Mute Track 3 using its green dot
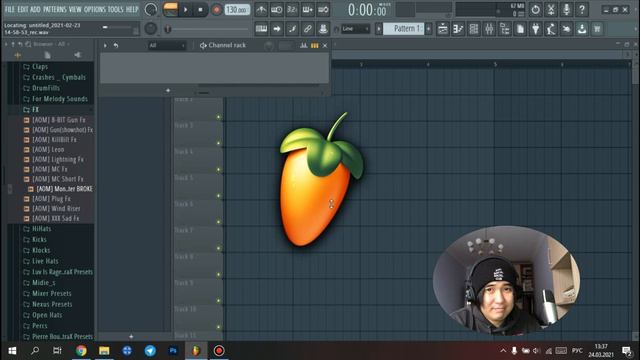This screenshot has height=360, width=640. 218,143
